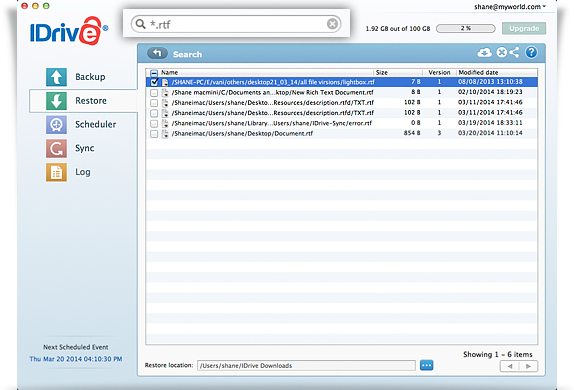
Task: Go to next results page
Action: pos(528,366)
